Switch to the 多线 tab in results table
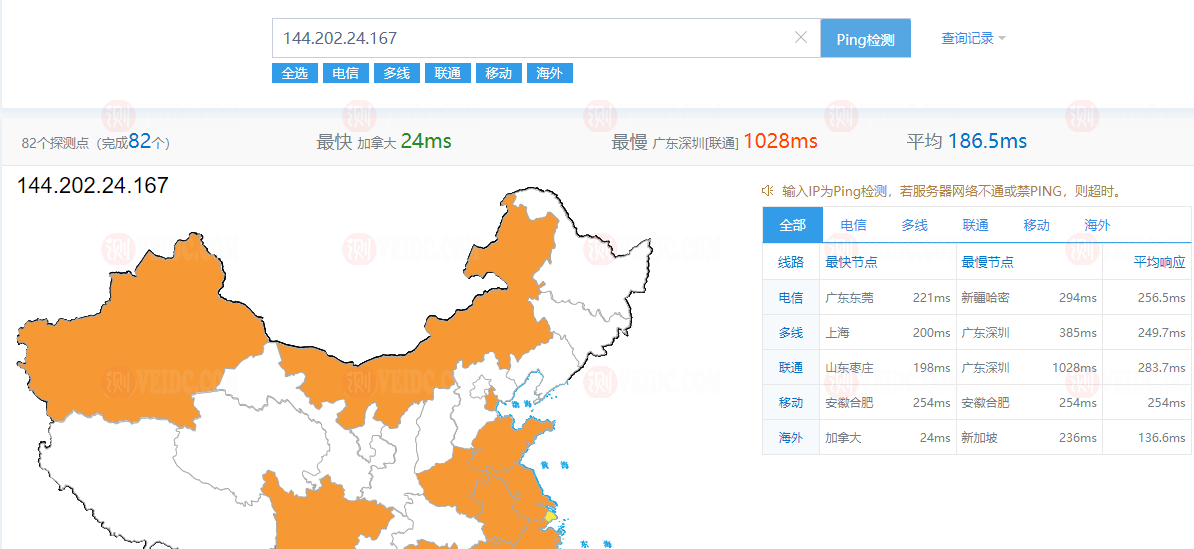Viewport: 1194px width, 549px height. click(x=915, y=225)
